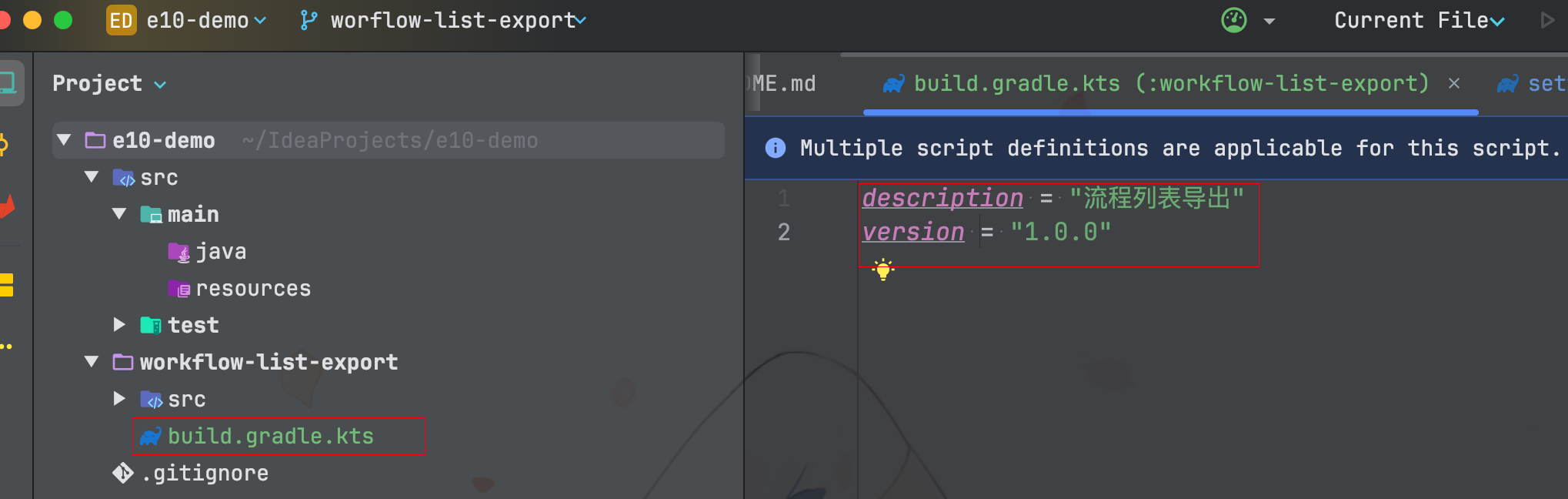1568x499 pixels.
Task: Collapse the e10-demo root folder
Action: click(65, 140)
